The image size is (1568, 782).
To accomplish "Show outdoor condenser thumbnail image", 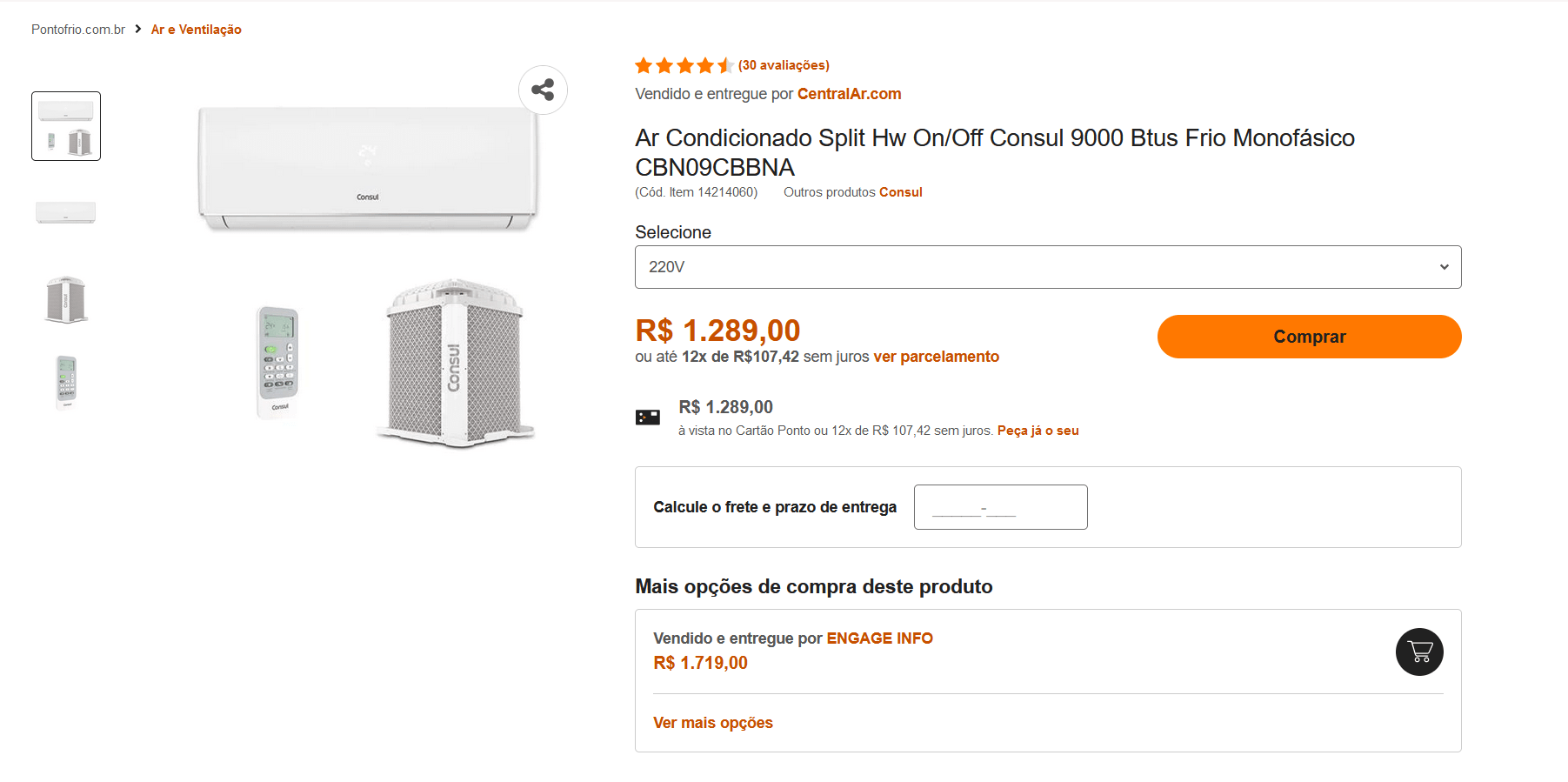I will tap(66, 299).
